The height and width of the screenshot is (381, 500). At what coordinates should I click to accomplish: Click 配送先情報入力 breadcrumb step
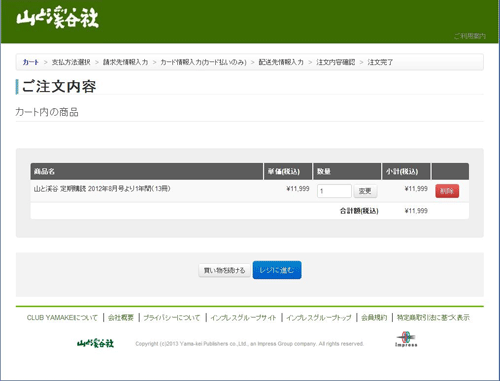(x=281, y=62)
